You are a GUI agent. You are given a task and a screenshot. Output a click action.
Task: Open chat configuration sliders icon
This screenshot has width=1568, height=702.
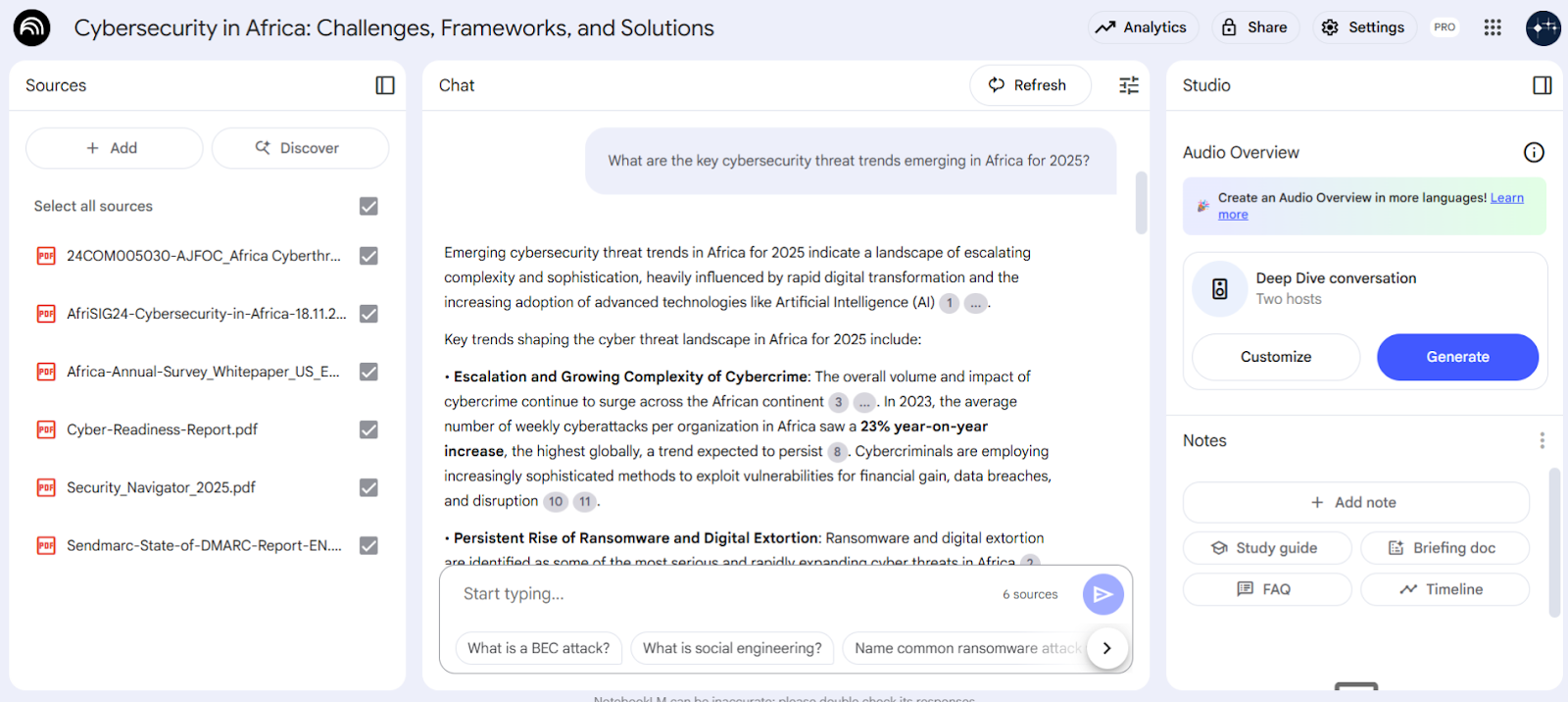pyautogui.click(x=1129, y=85)
